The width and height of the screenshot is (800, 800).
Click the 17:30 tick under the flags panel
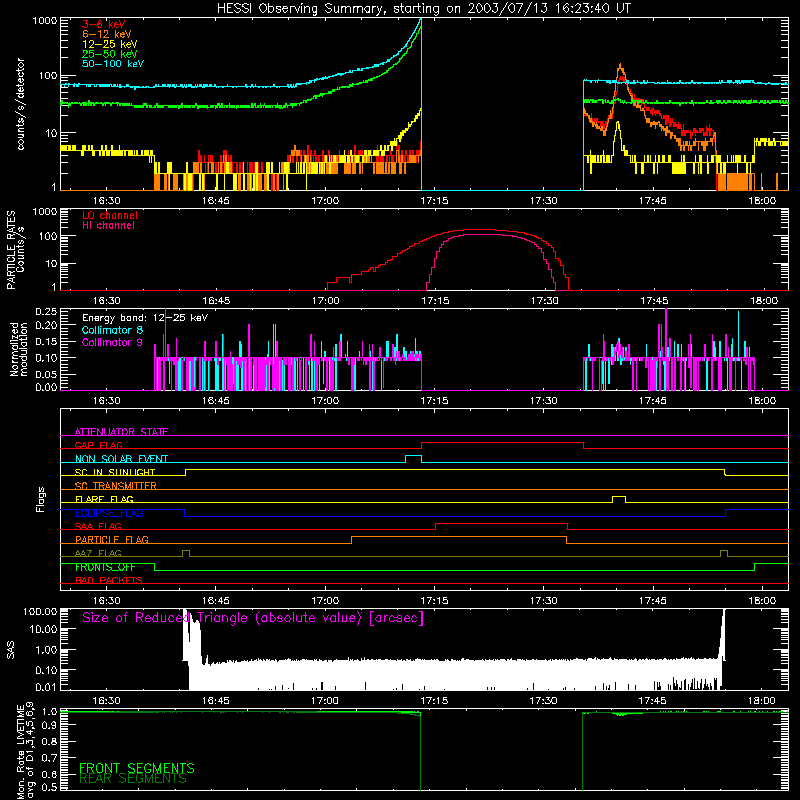[x=543, y=601]
